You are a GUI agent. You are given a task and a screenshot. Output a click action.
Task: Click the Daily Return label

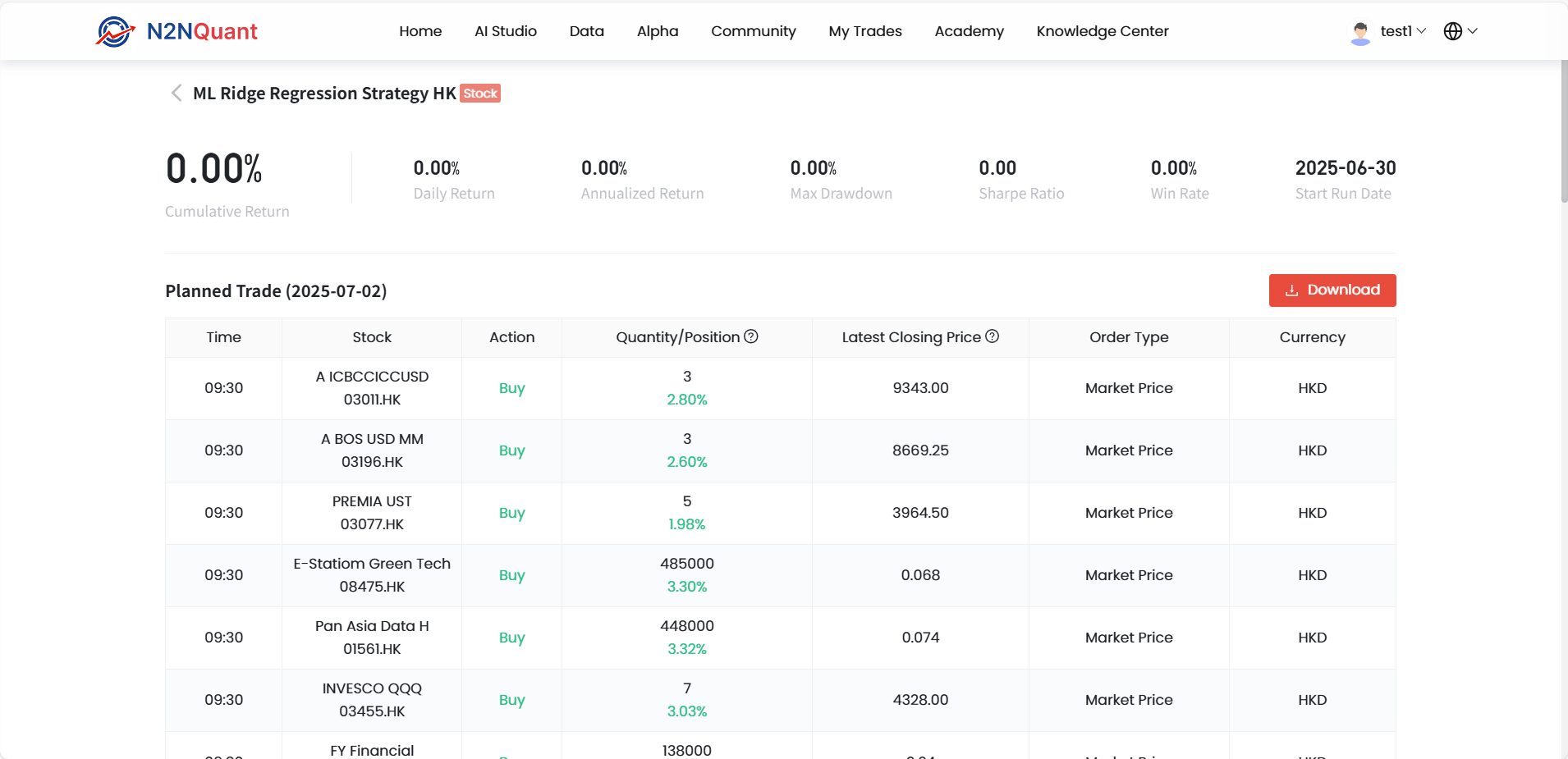(x=454, y=194)
